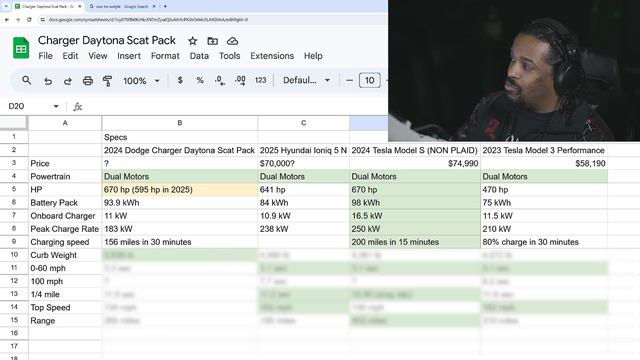Go back in browser
The image size is (640, 360).
tap(7, 20)
